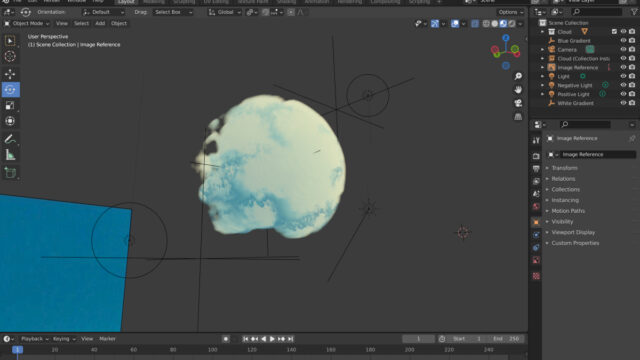Viewport: 640px width, 360px height.
Task: Open the viewport Object menu
Action: (119, 23)
